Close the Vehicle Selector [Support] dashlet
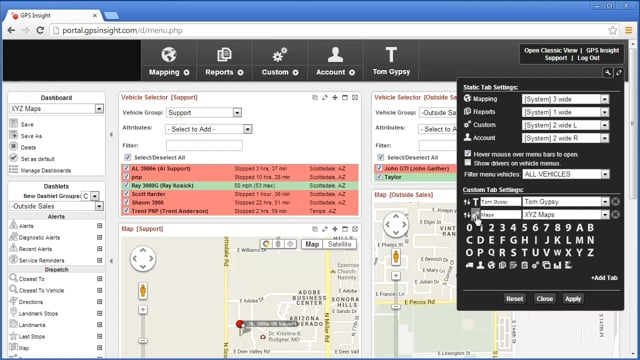The width and height of the screenshot is (640, 360). (x=355, y=98)
